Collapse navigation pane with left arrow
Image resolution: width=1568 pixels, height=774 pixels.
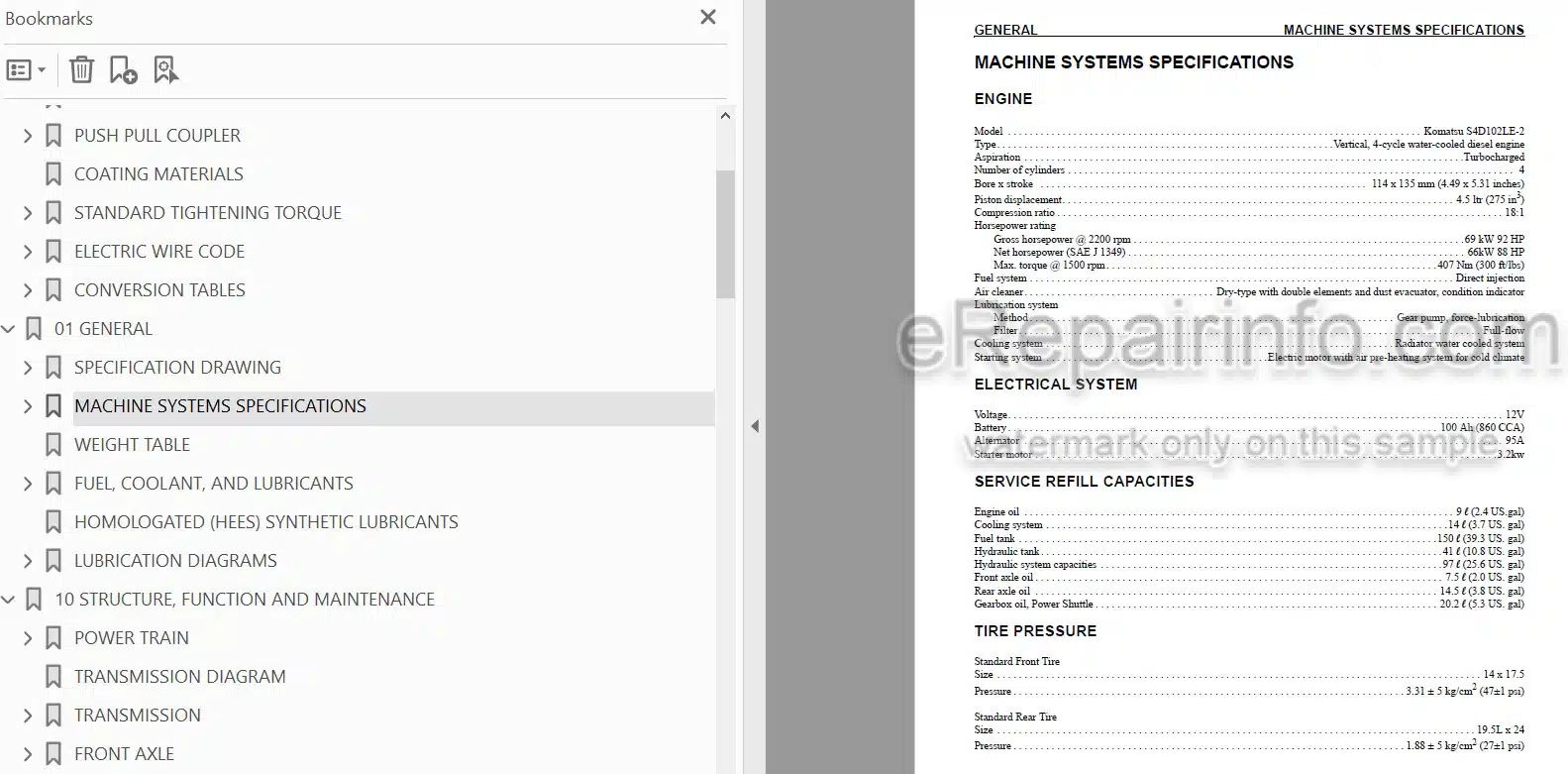755,426
